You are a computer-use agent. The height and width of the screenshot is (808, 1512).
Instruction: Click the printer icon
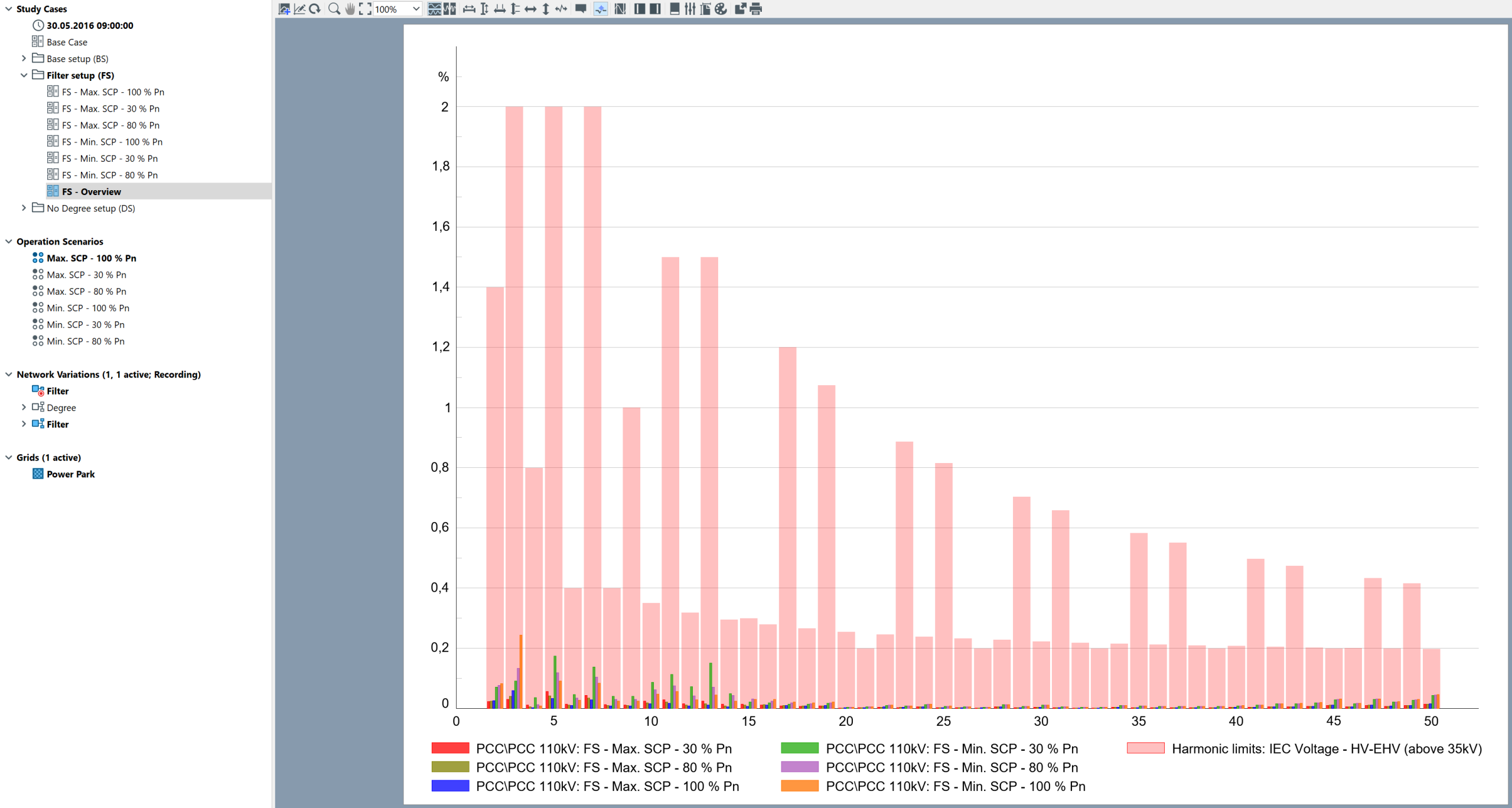[x=755, y=9]
